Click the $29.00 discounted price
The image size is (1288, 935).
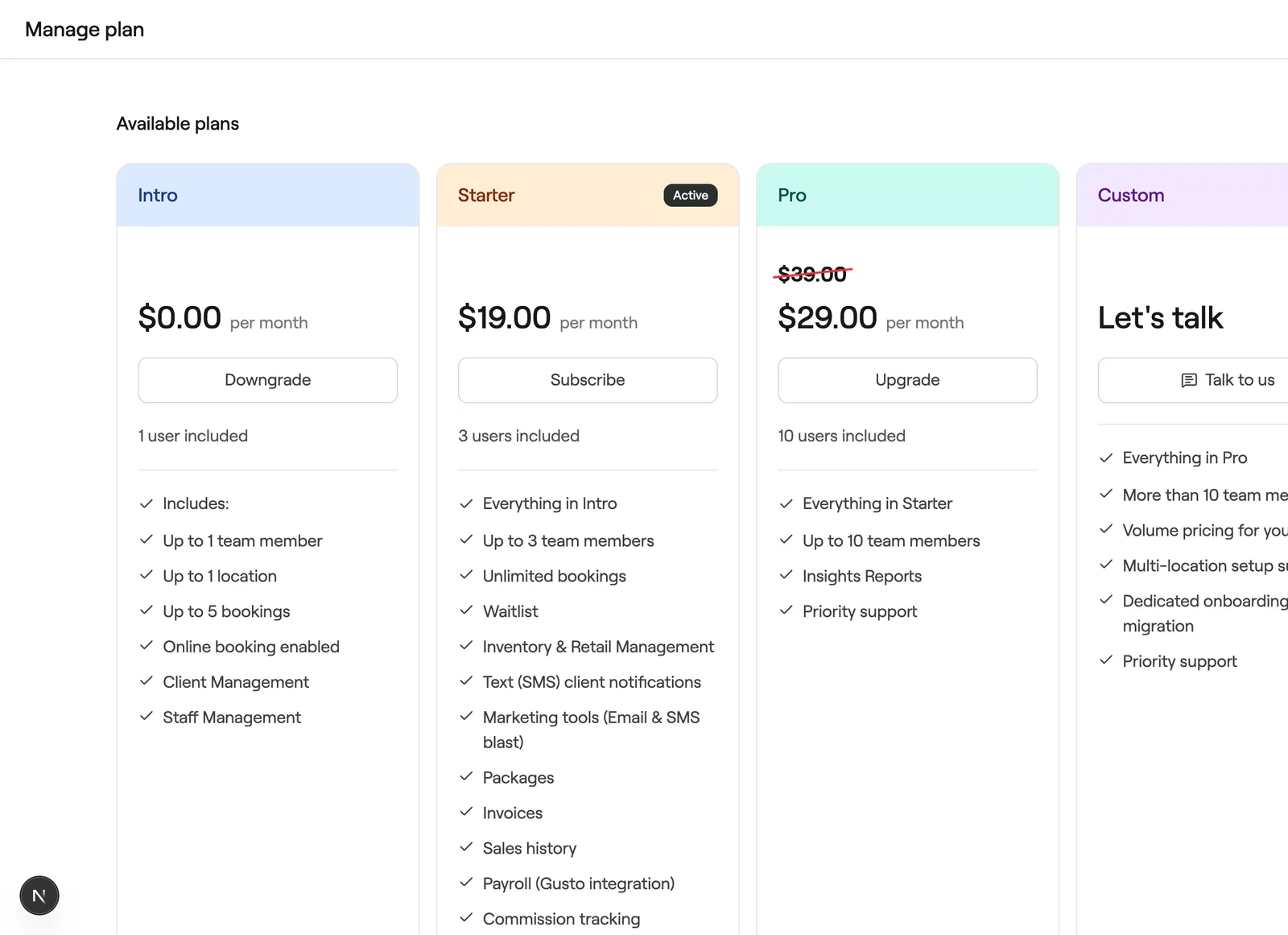(x=828, y=317)
